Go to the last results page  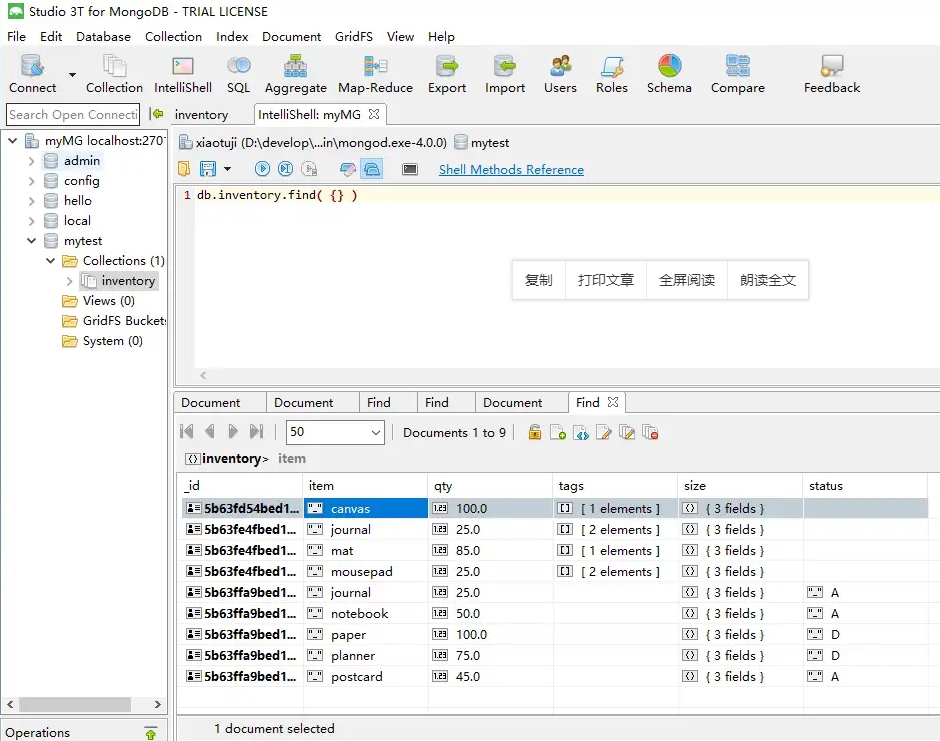257,431
